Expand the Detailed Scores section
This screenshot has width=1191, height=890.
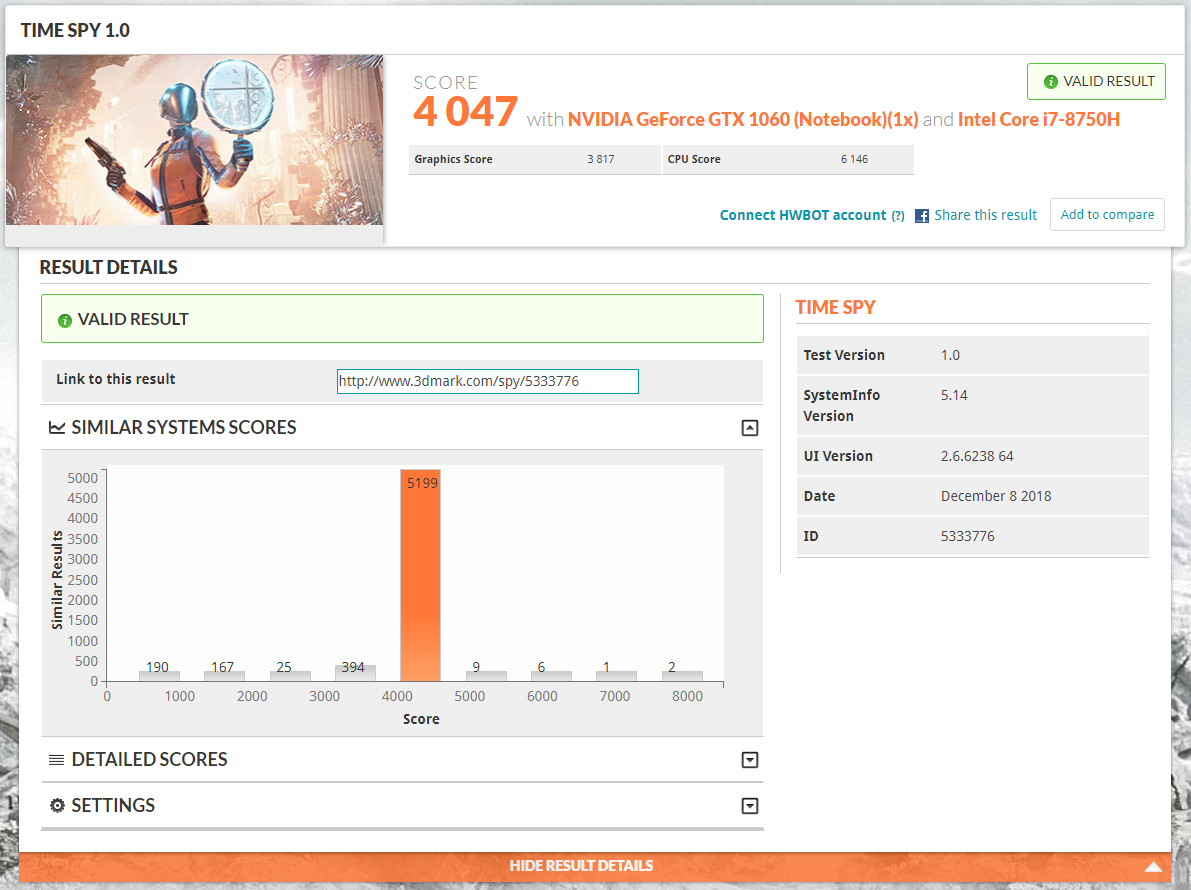750,760
